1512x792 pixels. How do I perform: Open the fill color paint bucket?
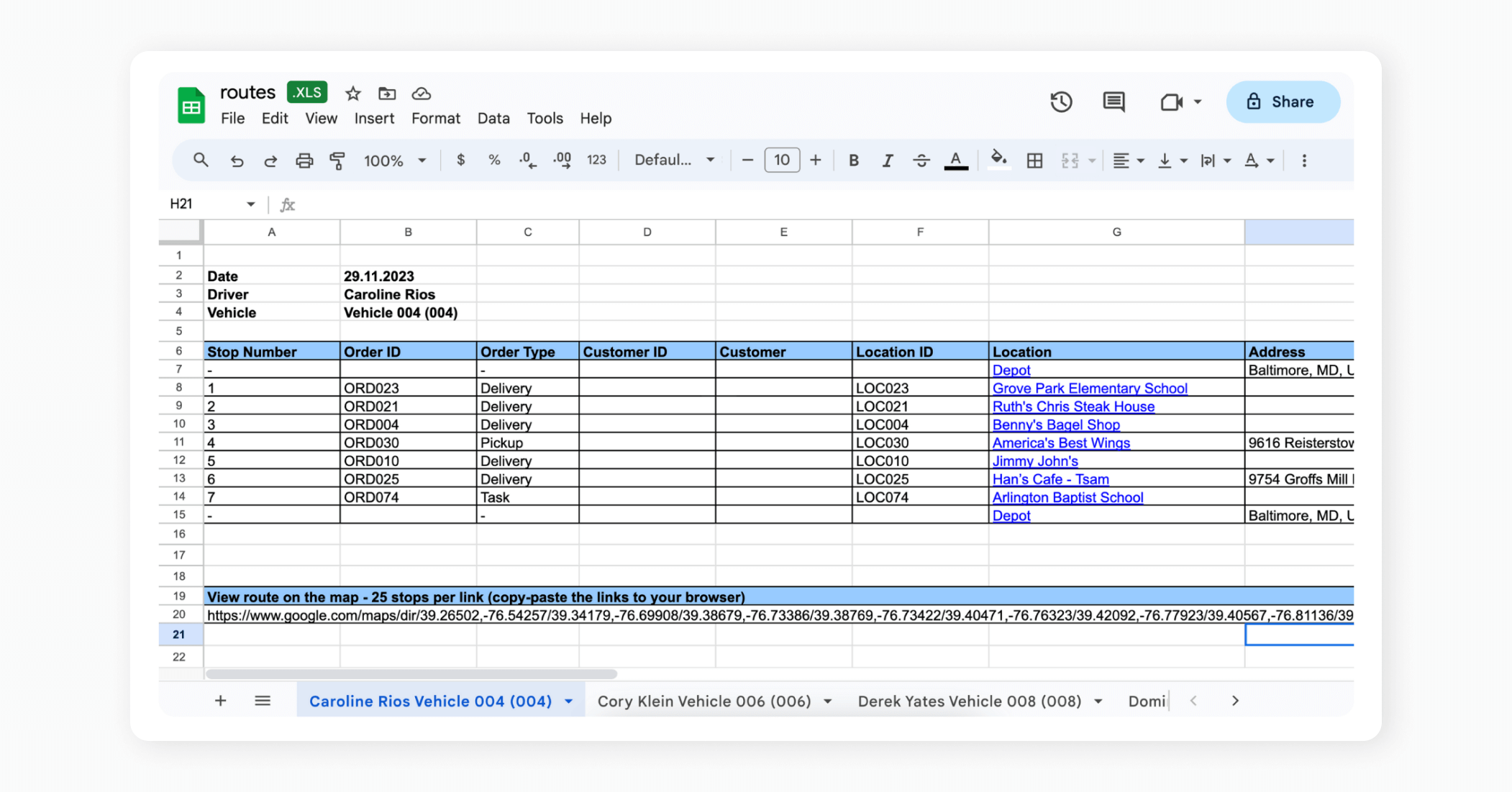[998, 159]
